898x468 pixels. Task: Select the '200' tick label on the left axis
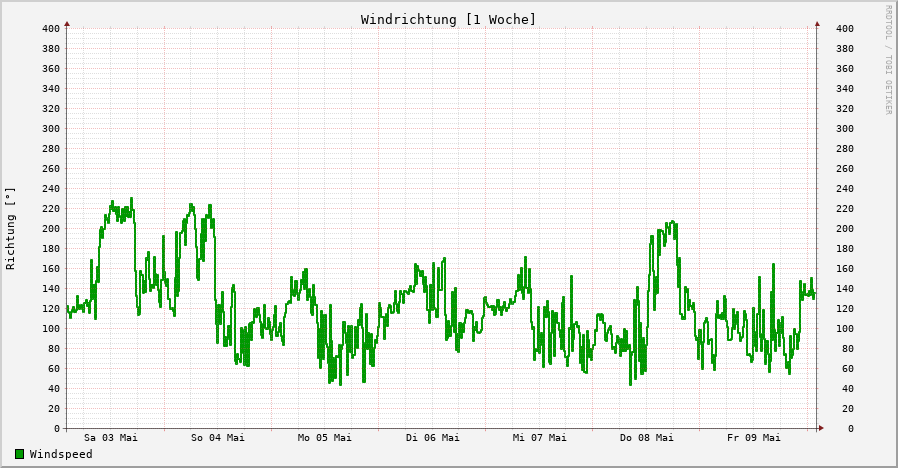tap(51, 229)
